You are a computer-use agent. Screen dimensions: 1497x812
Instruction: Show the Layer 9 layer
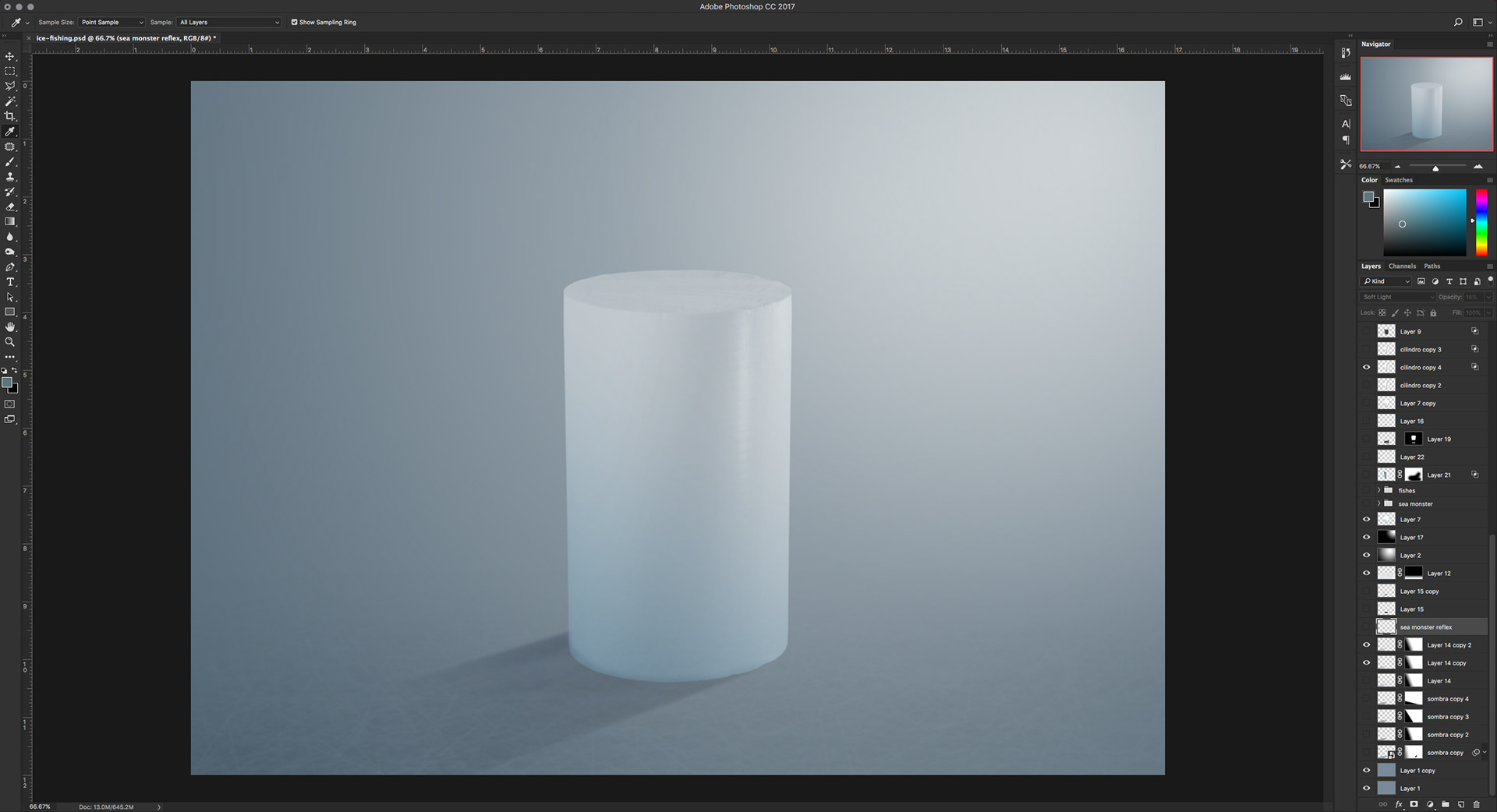coord(1366,332)
